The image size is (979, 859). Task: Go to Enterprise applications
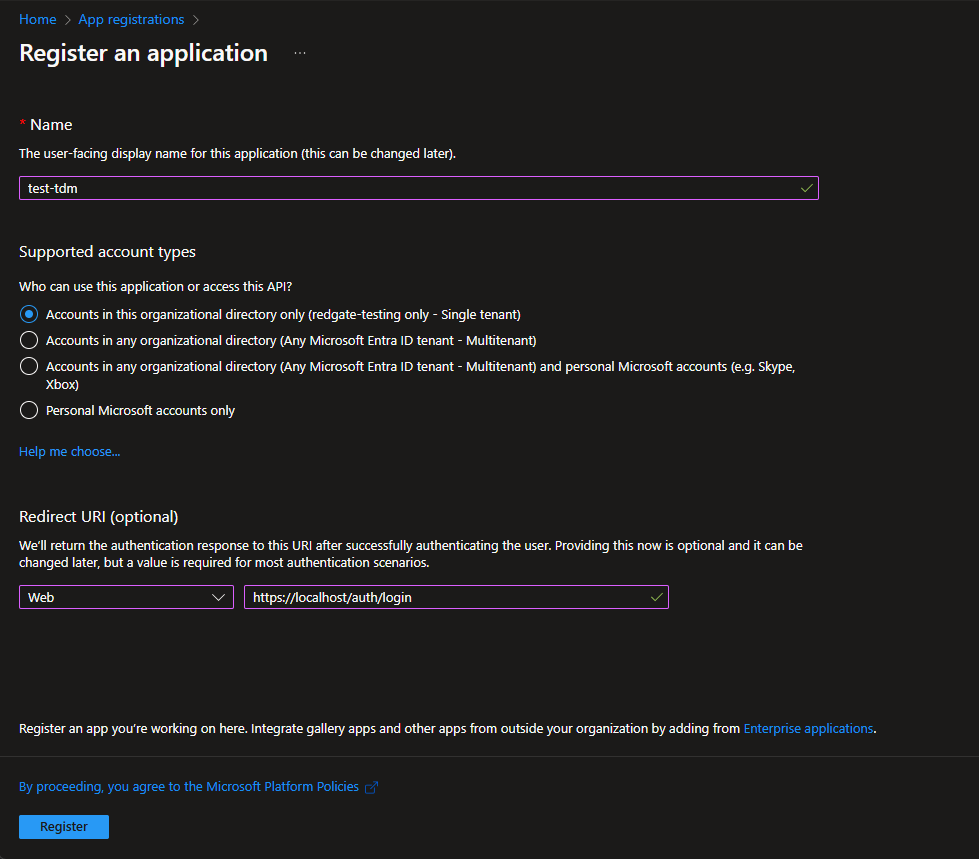point(808,728)
